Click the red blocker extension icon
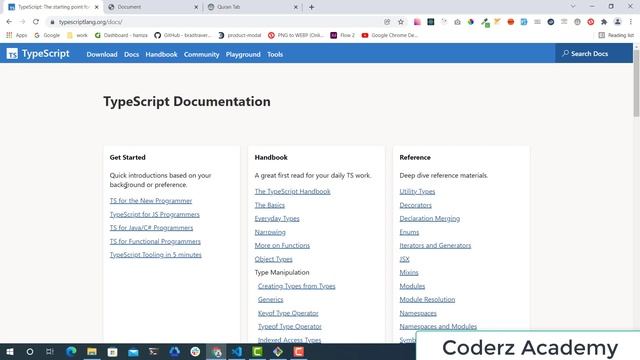Viewport: 640px width, 360px height. pyautogui.click(x=591, y=22)
